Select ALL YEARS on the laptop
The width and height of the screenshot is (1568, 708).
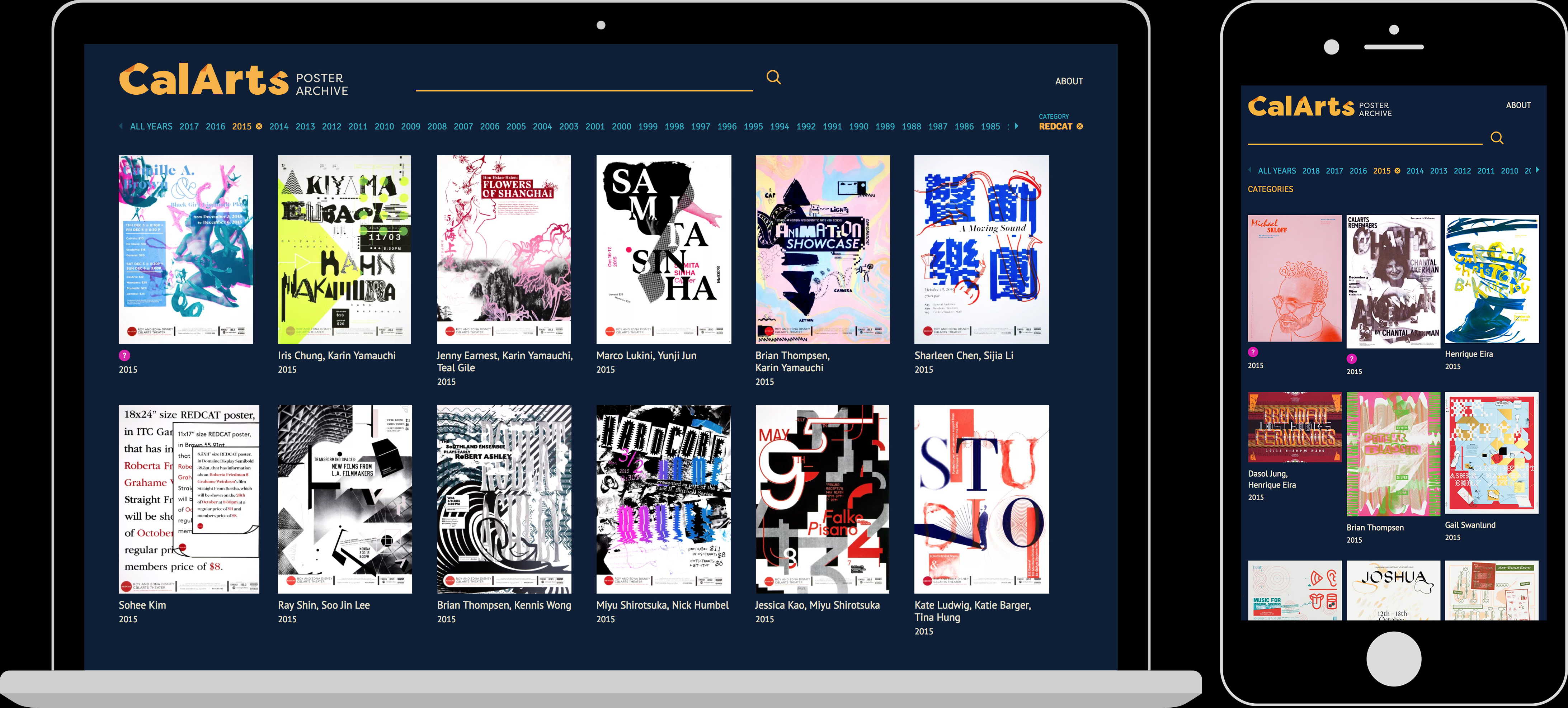coord(151,127)
